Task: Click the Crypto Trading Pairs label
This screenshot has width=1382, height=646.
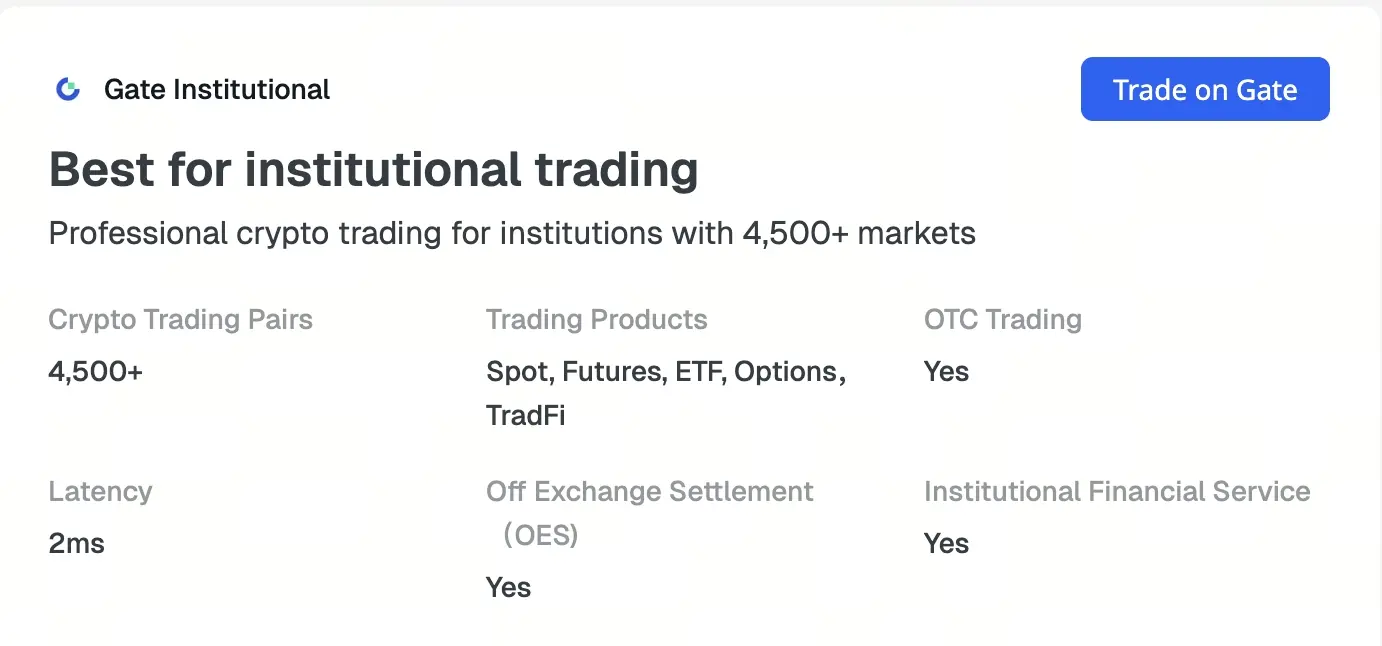Action: click(180, 320)
